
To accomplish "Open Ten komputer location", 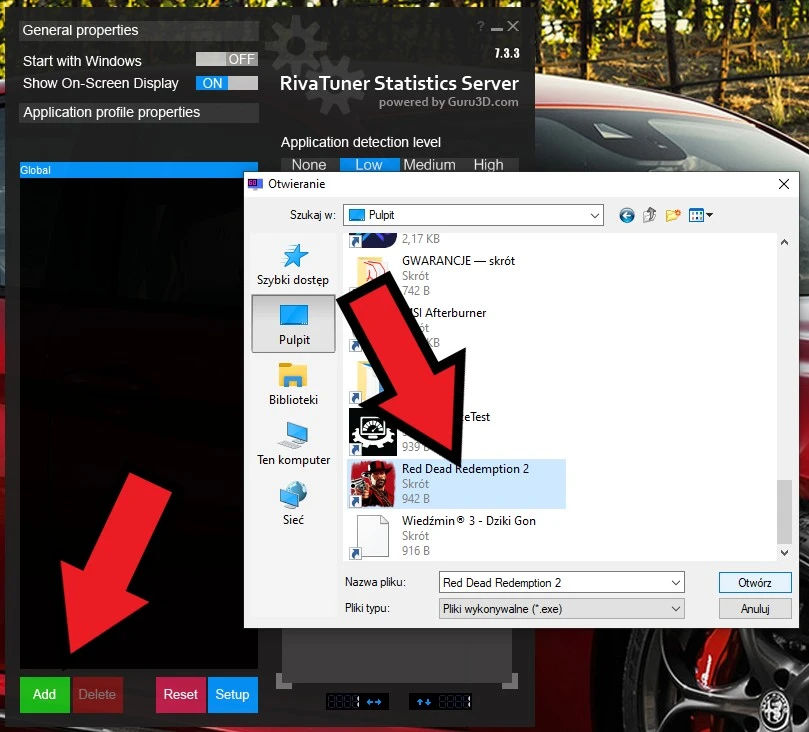I will (293, 444).
